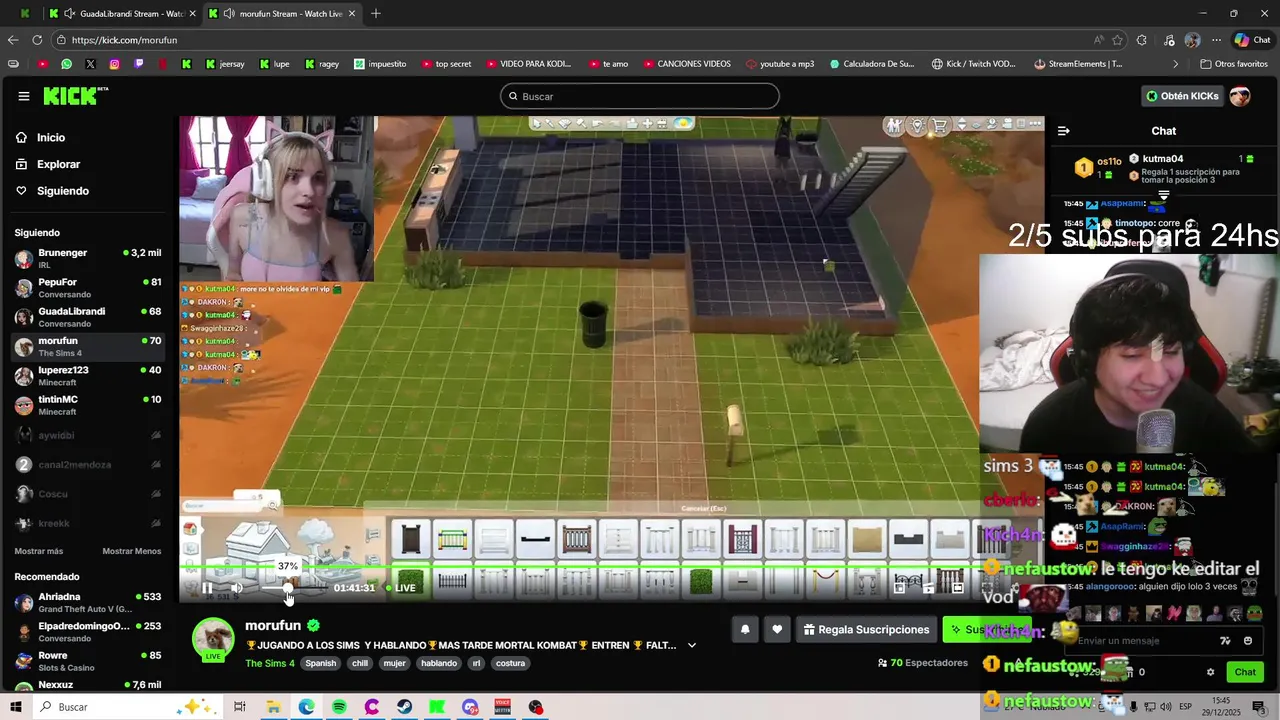Open recommended channel ElpadredomingoO

(88, 632)
